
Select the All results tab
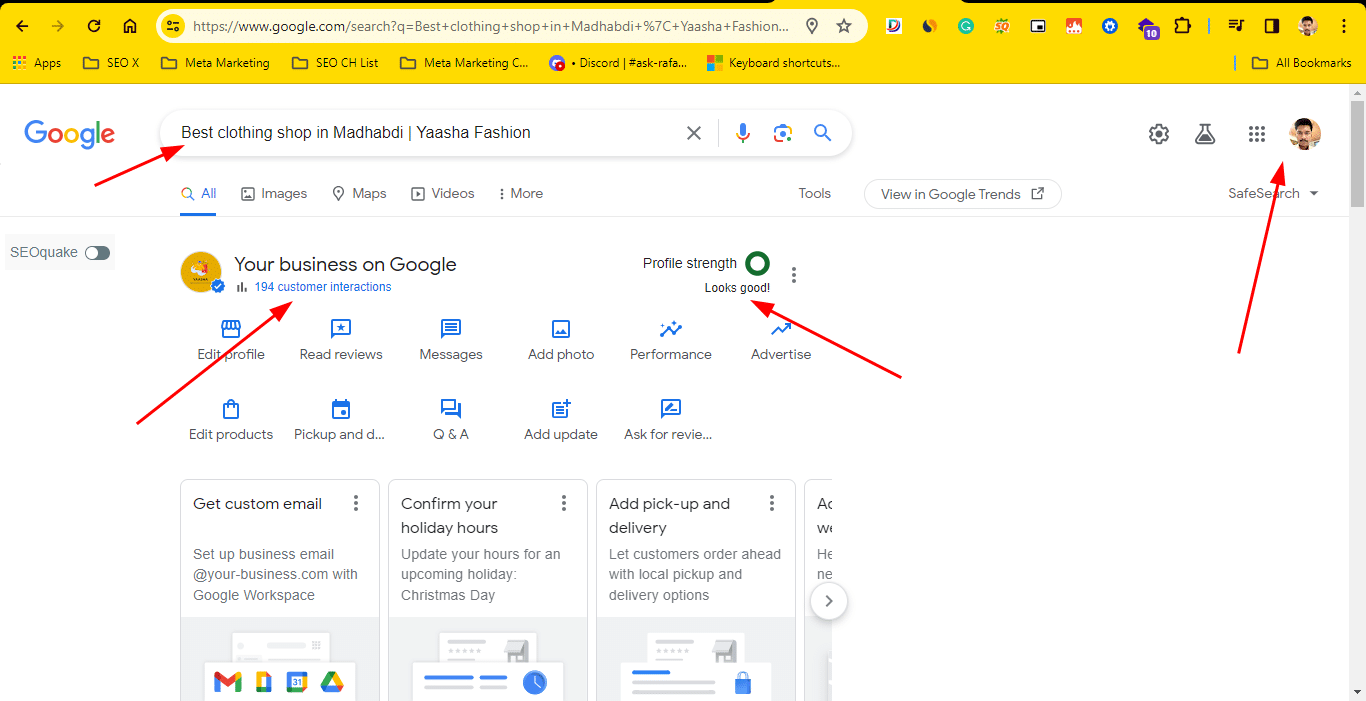click(199, 194)
